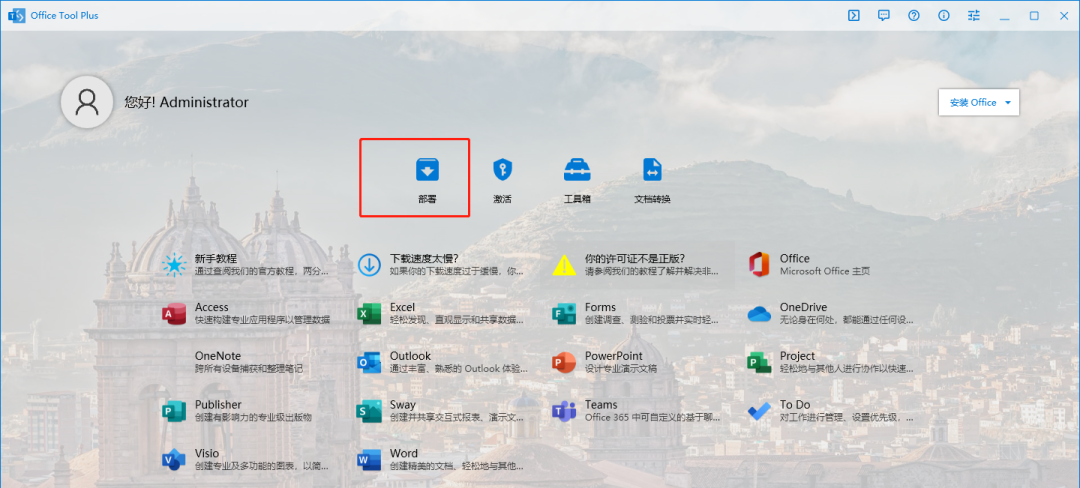Viewport: 1080px width, 488px height.
Task: Expand the 安装 Office dropdown arrow
Action: point(1008,103)
